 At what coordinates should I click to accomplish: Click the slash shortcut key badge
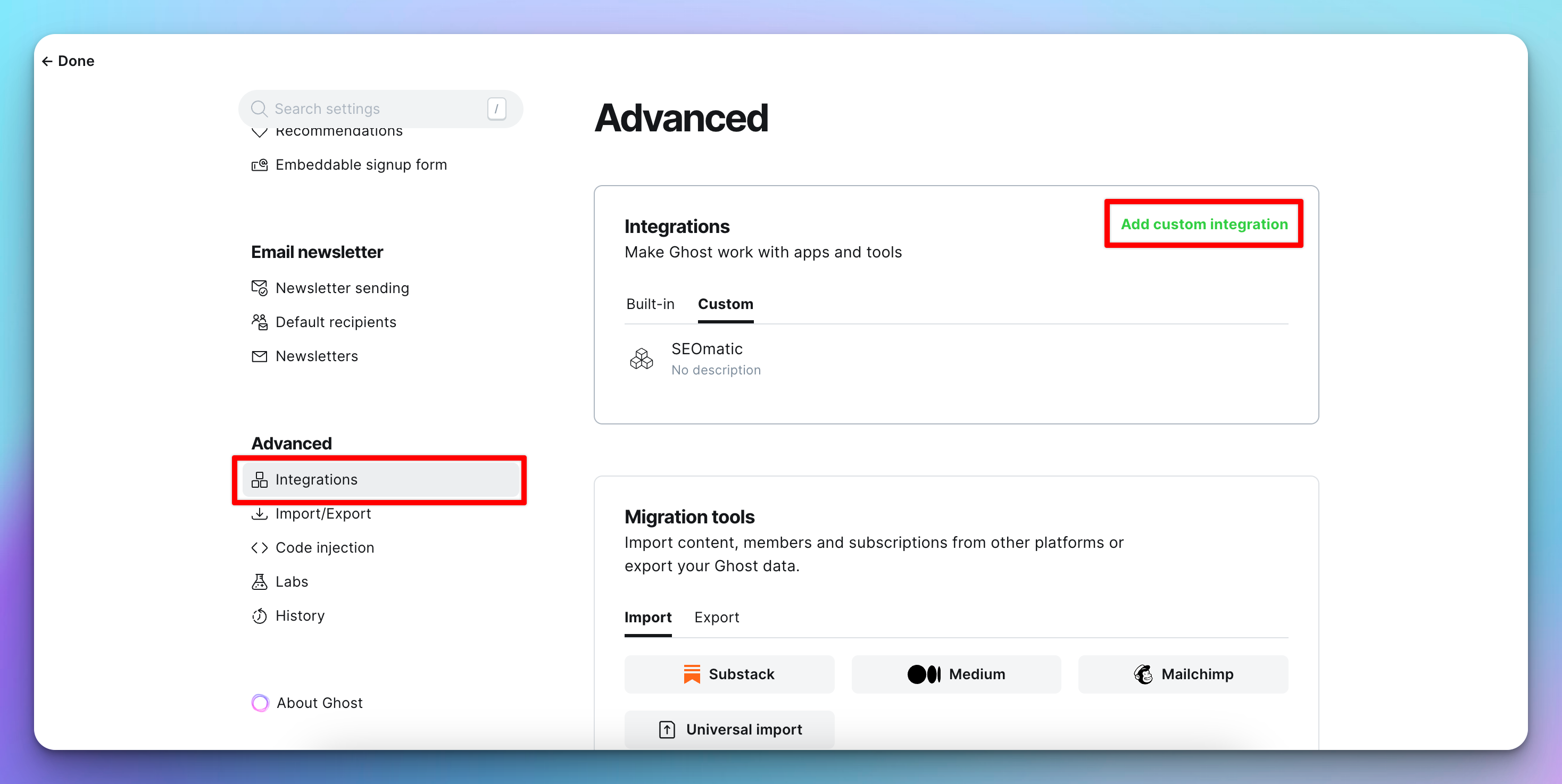coord(496,109)
